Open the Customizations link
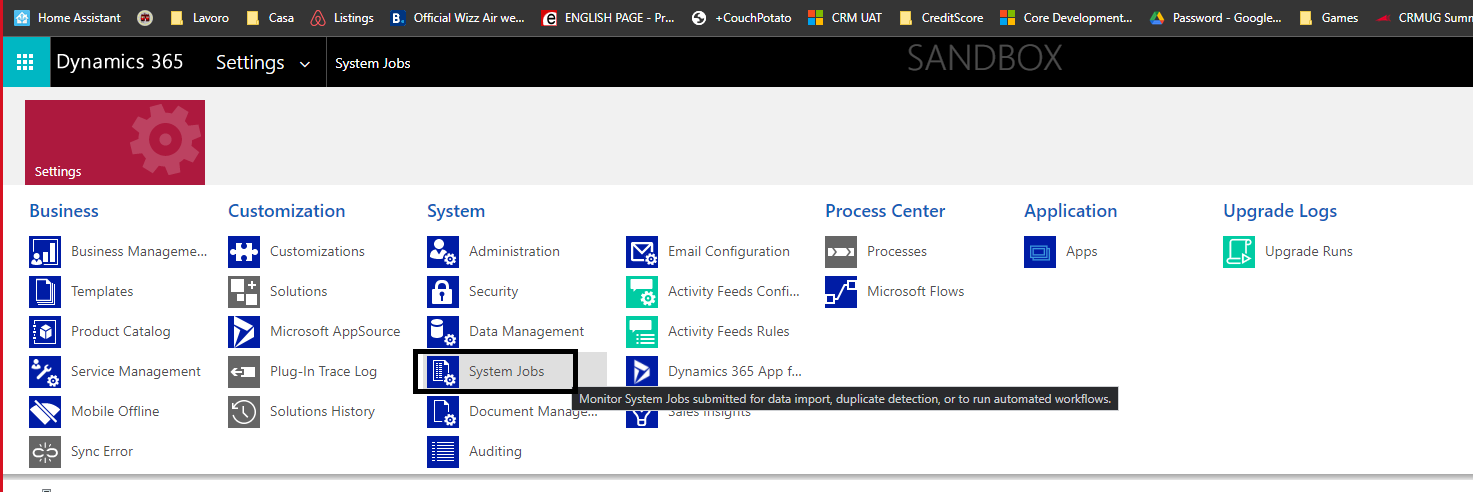1473x492 pixels. coord(317,252)
